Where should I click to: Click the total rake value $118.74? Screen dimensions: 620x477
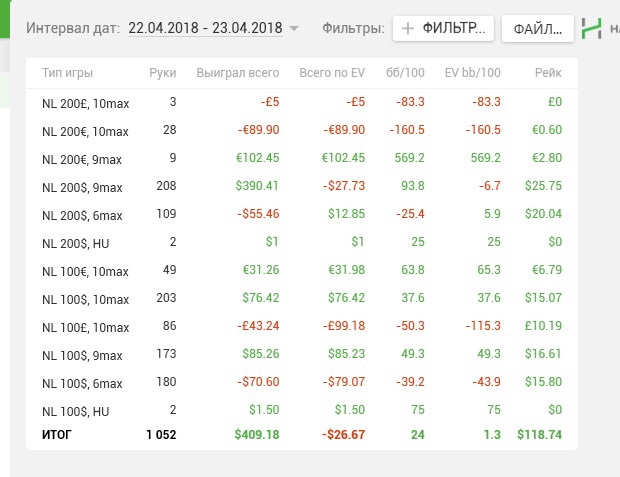[x=540, y=434]
